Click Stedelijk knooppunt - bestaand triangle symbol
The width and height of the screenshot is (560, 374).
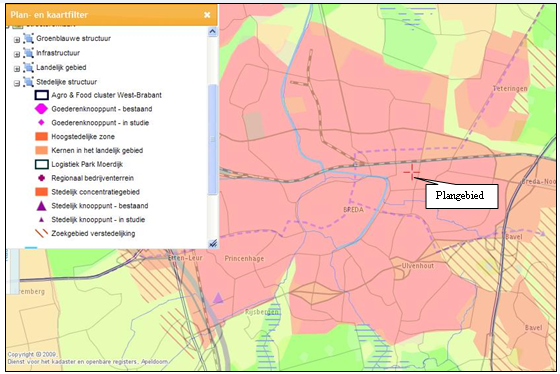[41, 206]
